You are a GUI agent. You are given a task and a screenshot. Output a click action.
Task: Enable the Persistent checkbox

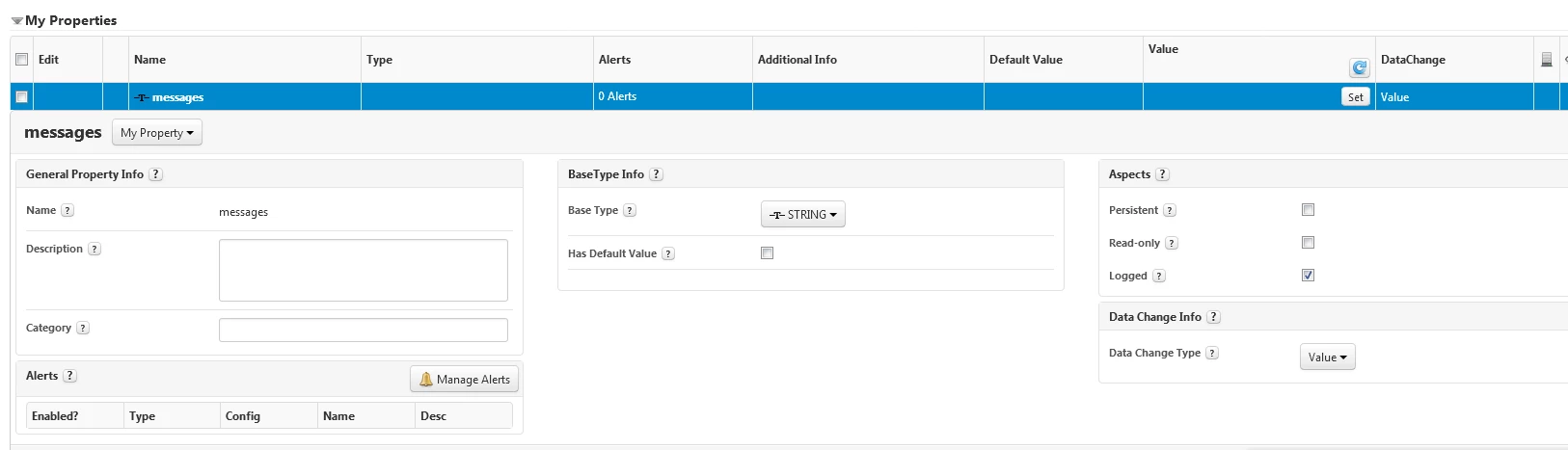(x=1309, y=210)
